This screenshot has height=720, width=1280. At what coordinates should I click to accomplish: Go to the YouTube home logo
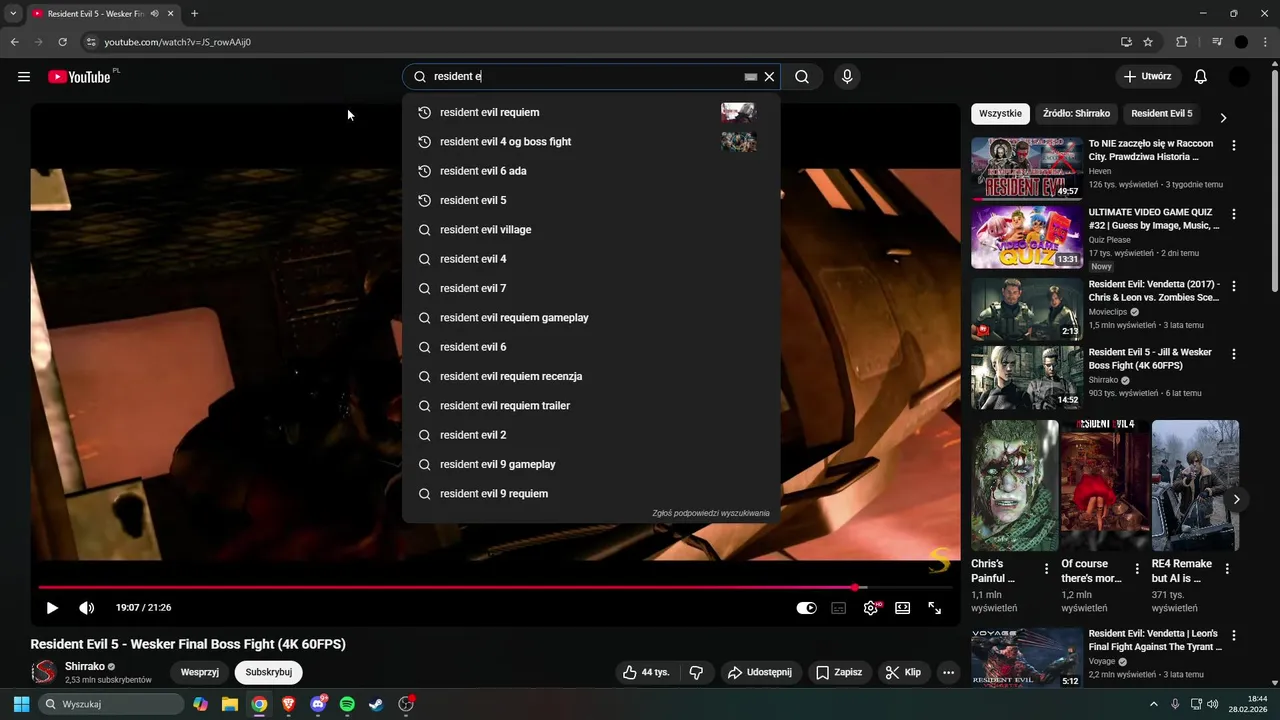(79, 77)
